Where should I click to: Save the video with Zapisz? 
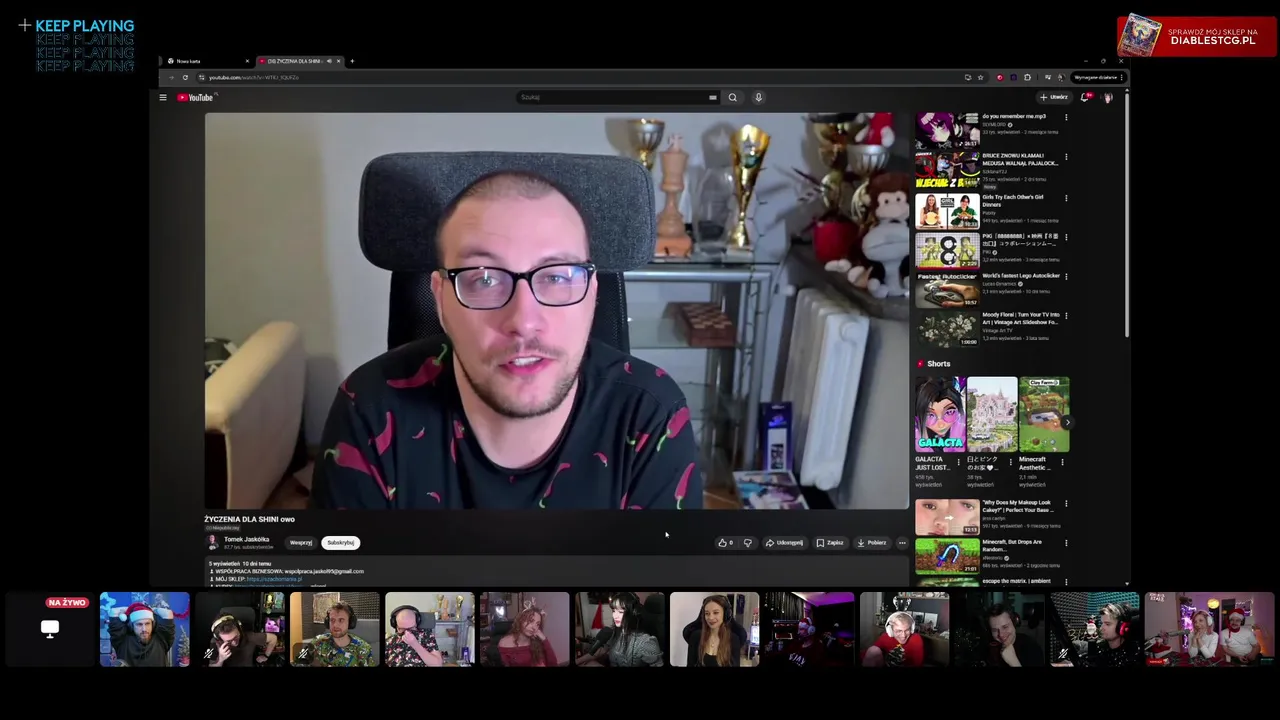(x=830, y=543)
